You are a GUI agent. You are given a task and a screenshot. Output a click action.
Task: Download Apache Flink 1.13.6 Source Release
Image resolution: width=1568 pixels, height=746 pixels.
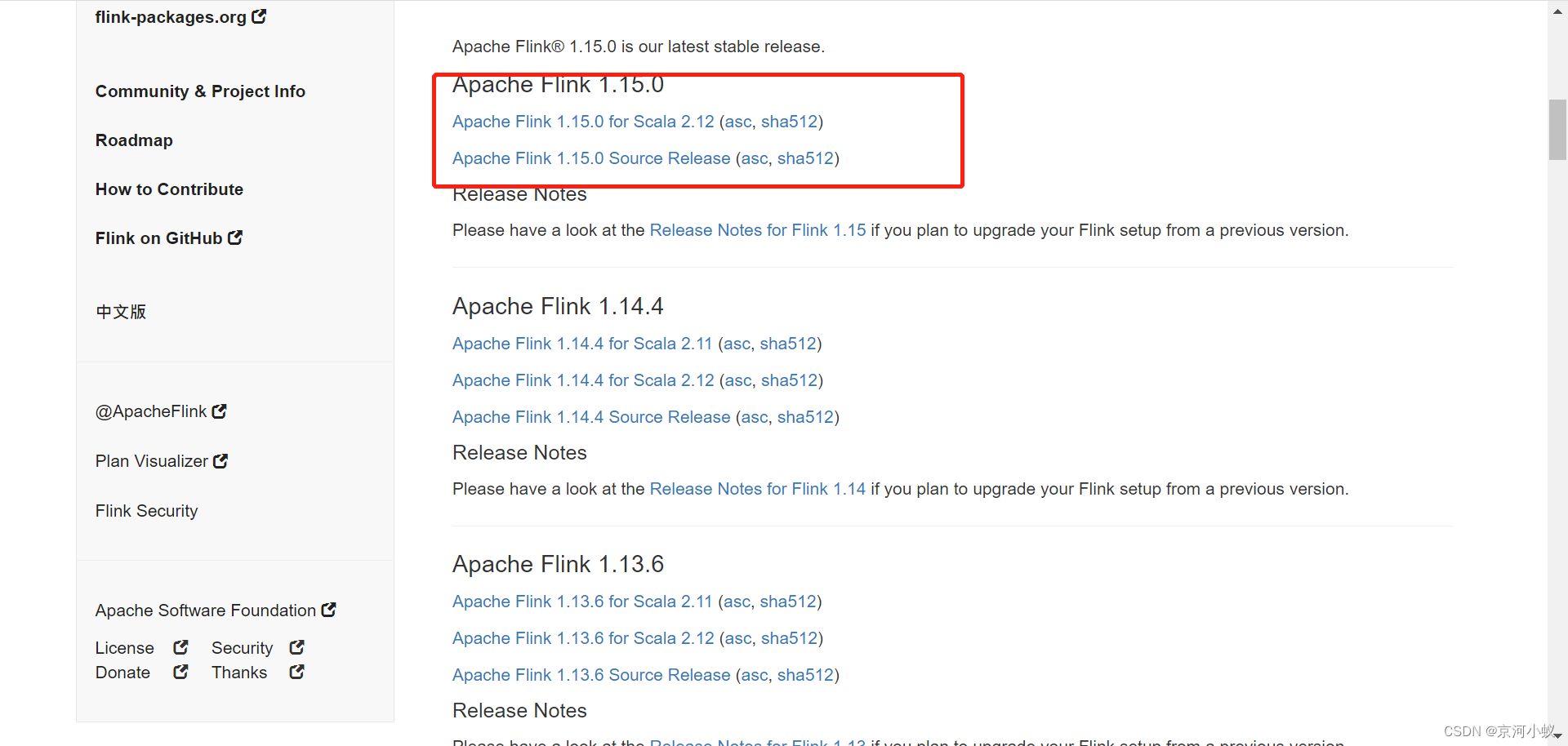pos(591,675)
